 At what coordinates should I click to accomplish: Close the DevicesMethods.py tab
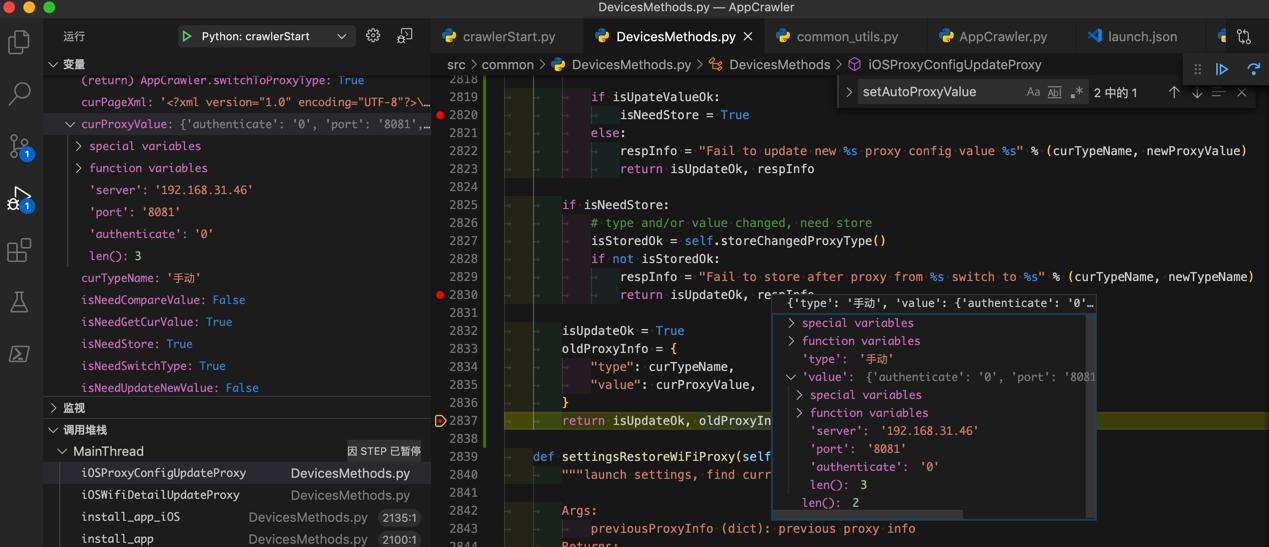[x=748, y=36]
